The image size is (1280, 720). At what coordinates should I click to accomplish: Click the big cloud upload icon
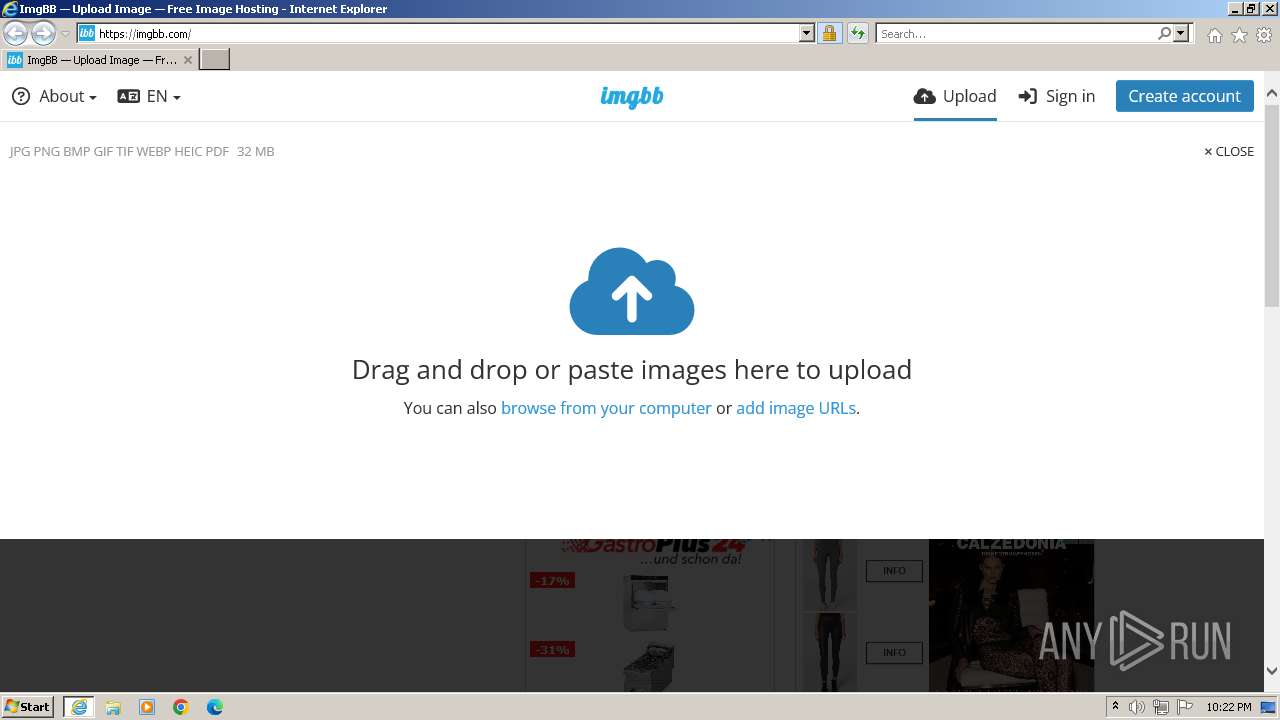point(632,291)
